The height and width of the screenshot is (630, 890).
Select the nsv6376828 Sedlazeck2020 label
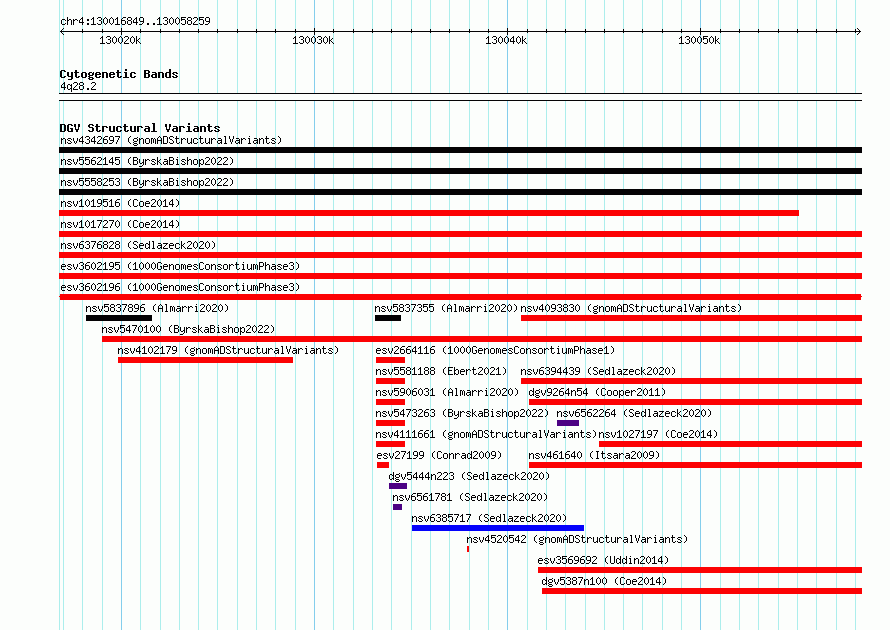point(138,245)
